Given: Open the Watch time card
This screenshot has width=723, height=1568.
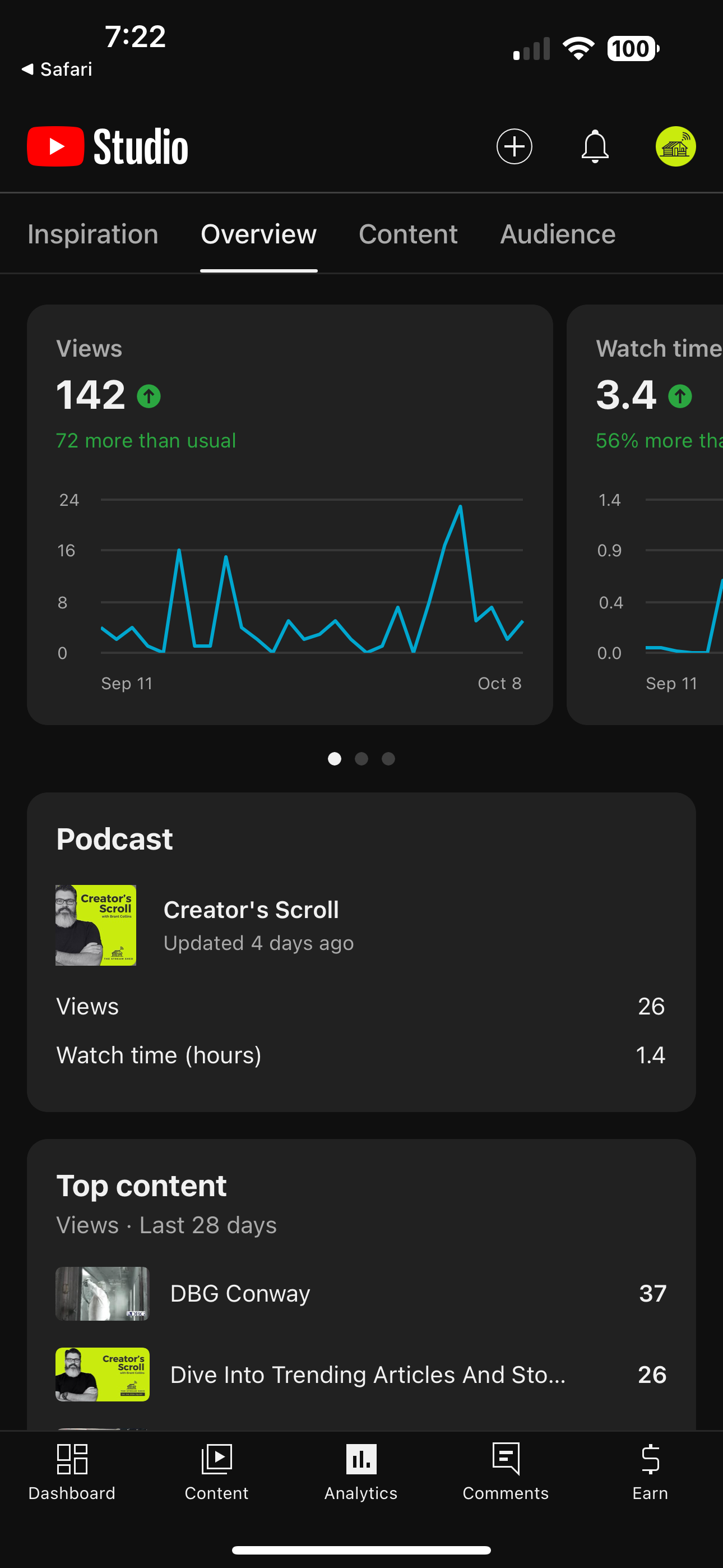Looking at the screenshot, I should (645, 514).
